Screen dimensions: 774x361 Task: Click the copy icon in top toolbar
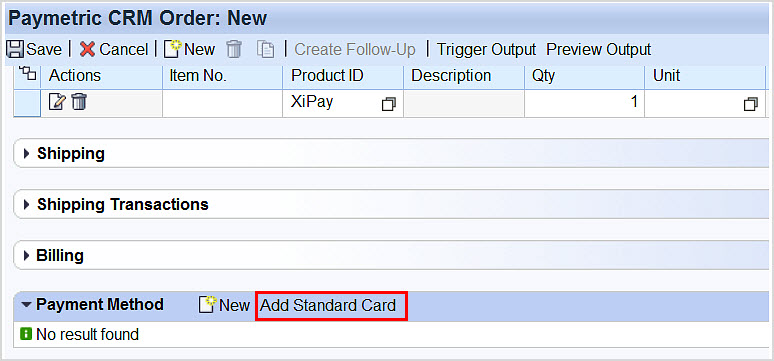point(266,49)
